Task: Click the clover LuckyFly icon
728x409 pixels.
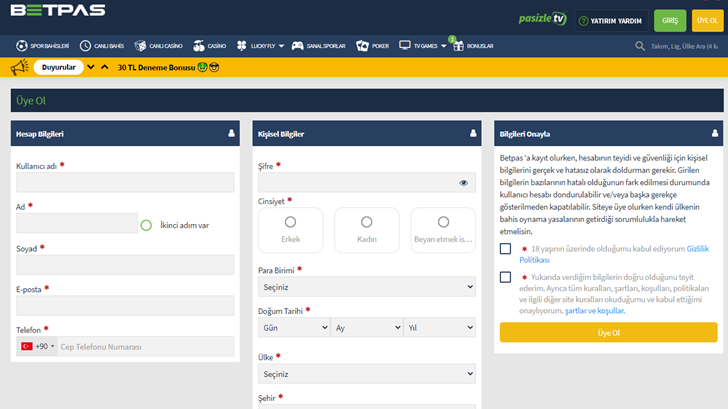Action: click(x=241, y=45)
